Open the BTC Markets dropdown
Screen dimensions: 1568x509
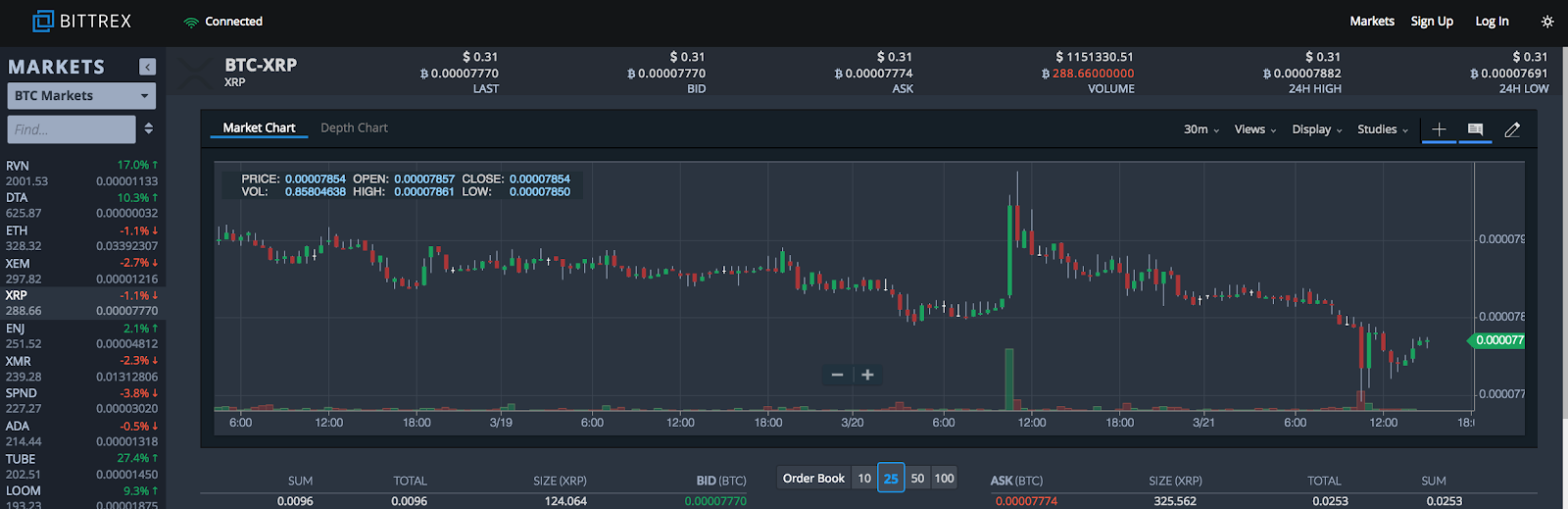pos(81,96)
